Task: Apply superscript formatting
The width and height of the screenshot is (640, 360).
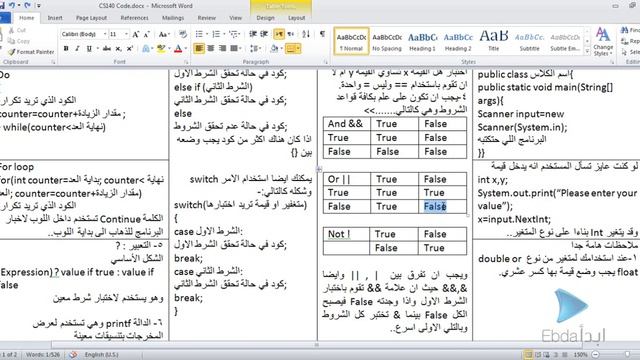Action: pyautogui.click(x=130, y=49)
